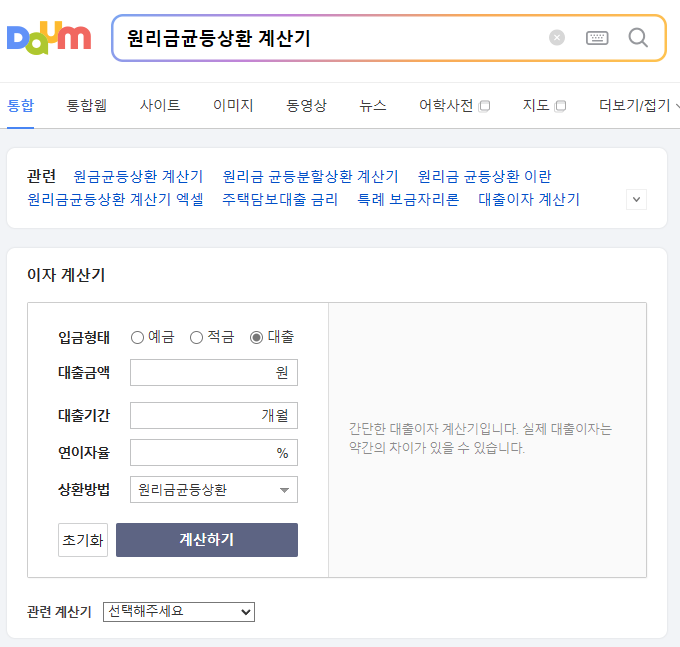Open the 상환방법 원리금균등상환 dropdown

214,490
